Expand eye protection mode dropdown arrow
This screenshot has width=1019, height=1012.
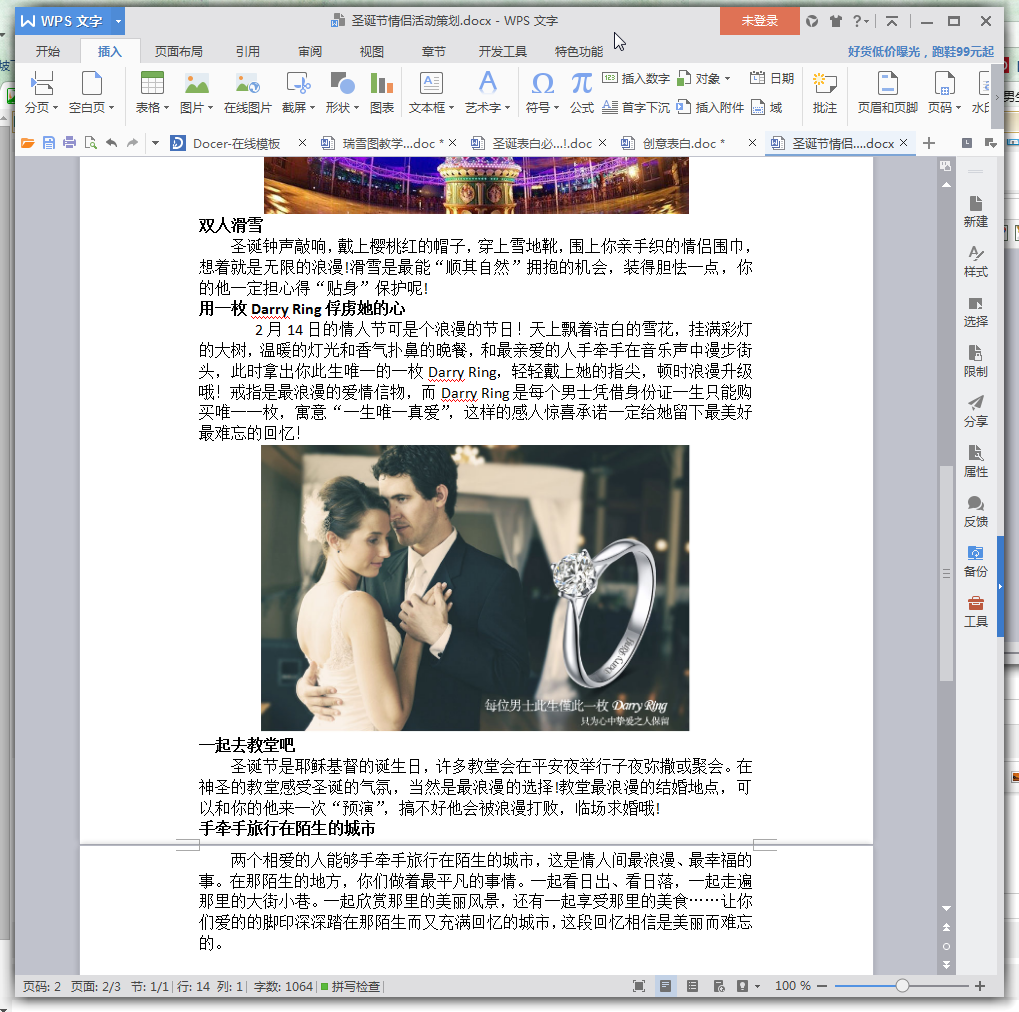757,987
